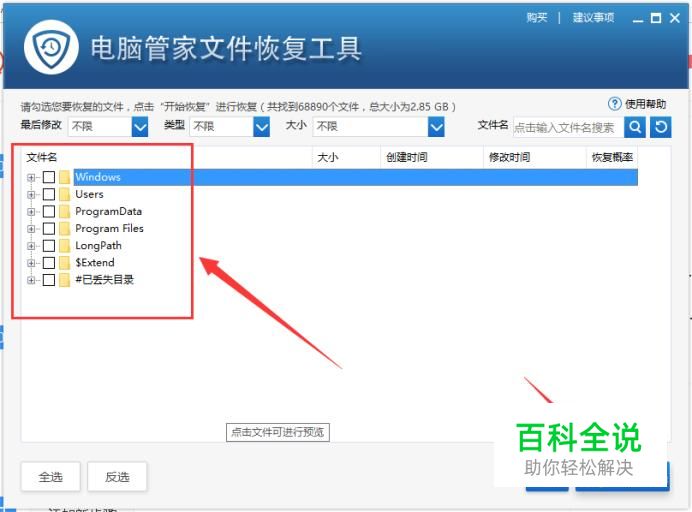Click the 购买 link
This screenshot has width=692, height=512.
[537, 18]
